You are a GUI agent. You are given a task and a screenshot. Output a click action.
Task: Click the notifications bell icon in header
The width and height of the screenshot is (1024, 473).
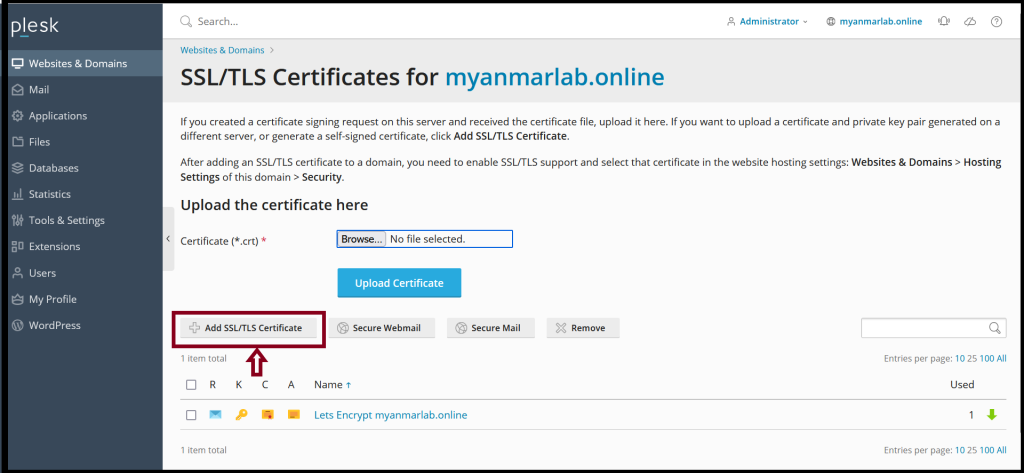944,22
